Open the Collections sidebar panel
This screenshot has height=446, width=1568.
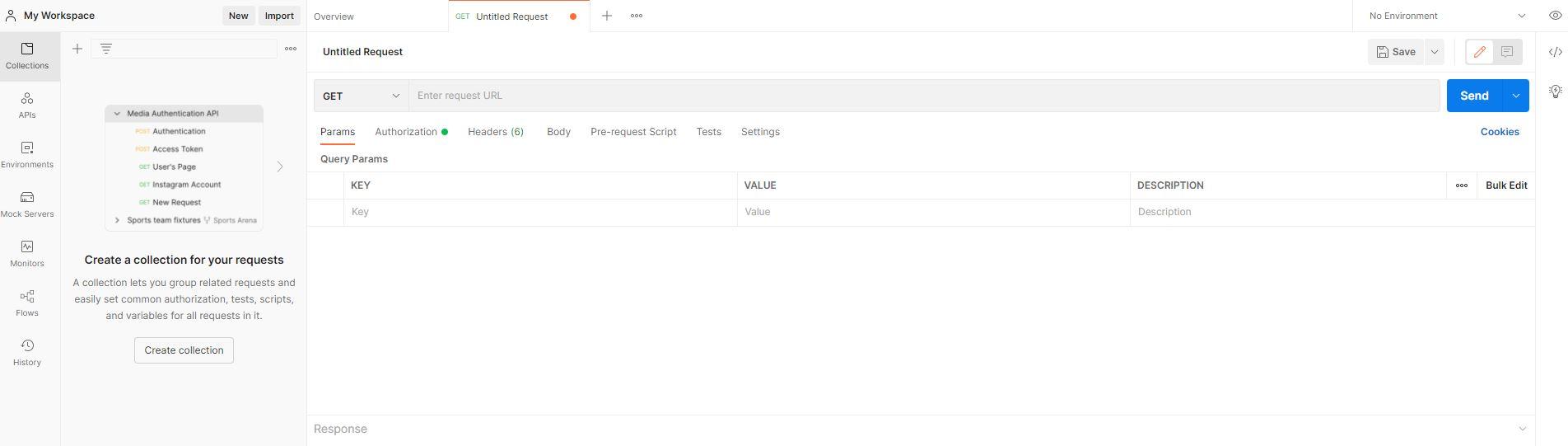(27, 56)
